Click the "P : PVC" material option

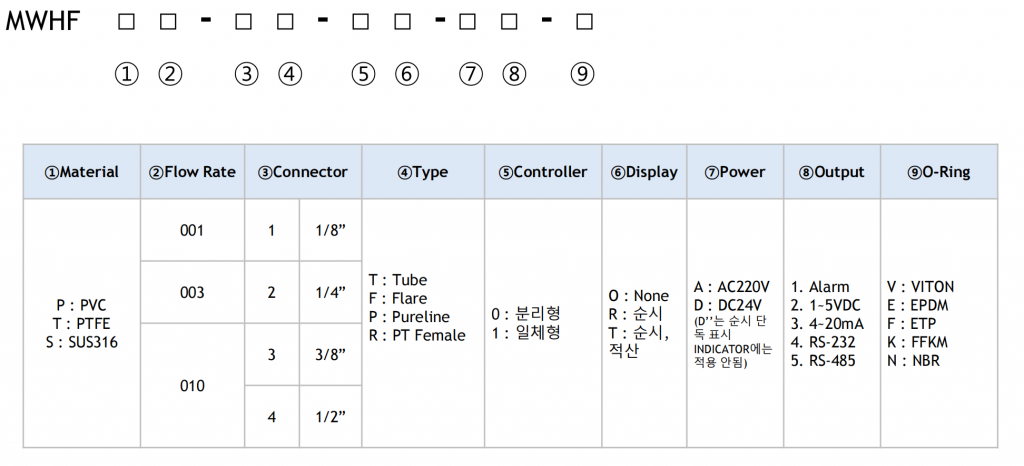tap(81, 304)
